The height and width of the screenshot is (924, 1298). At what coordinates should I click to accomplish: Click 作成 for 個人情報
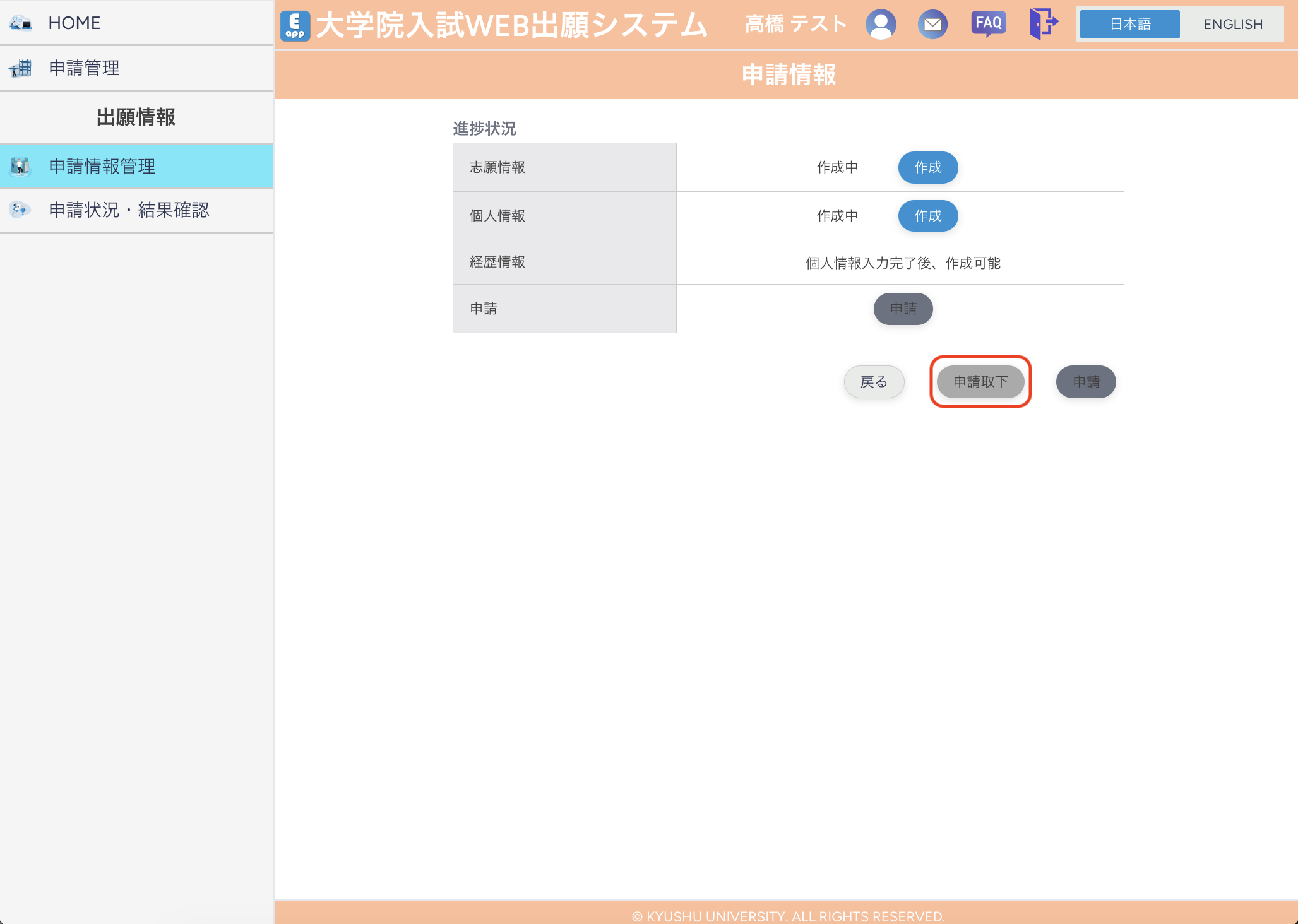928,215
